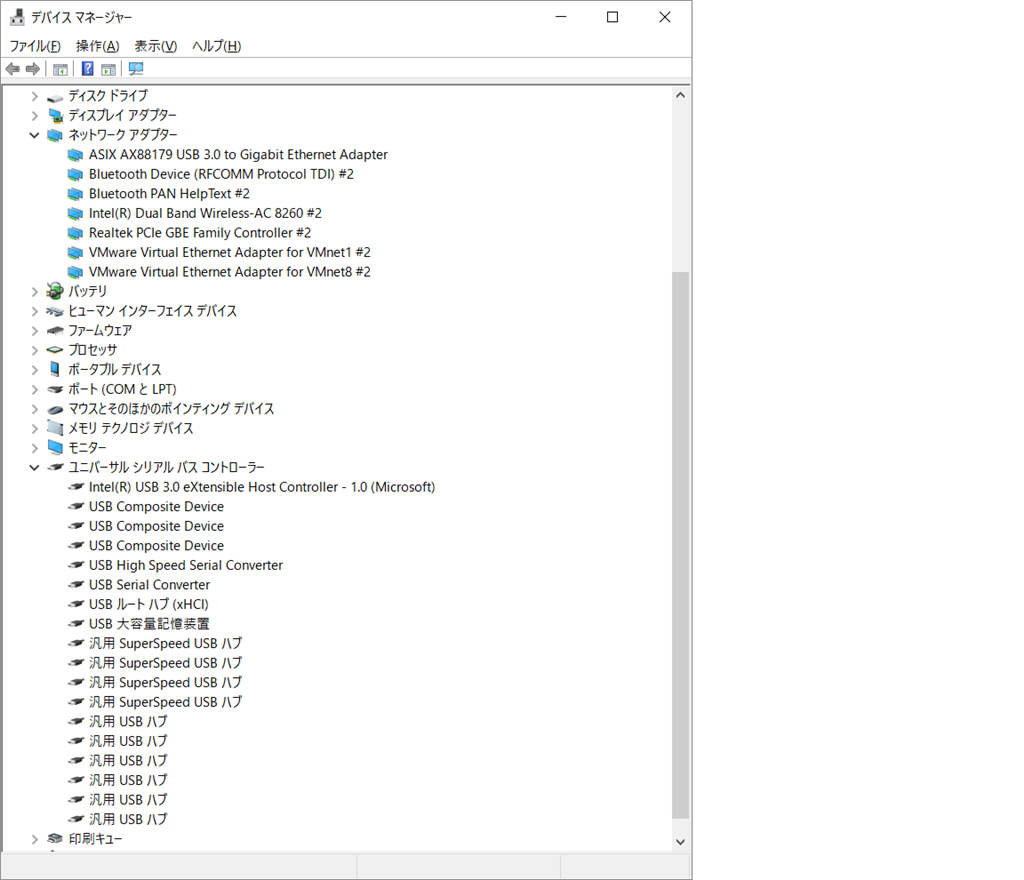Screen dimensions: 1024x880
Task: Maximize the Device Manager window
Action: [x=612, y=17]
